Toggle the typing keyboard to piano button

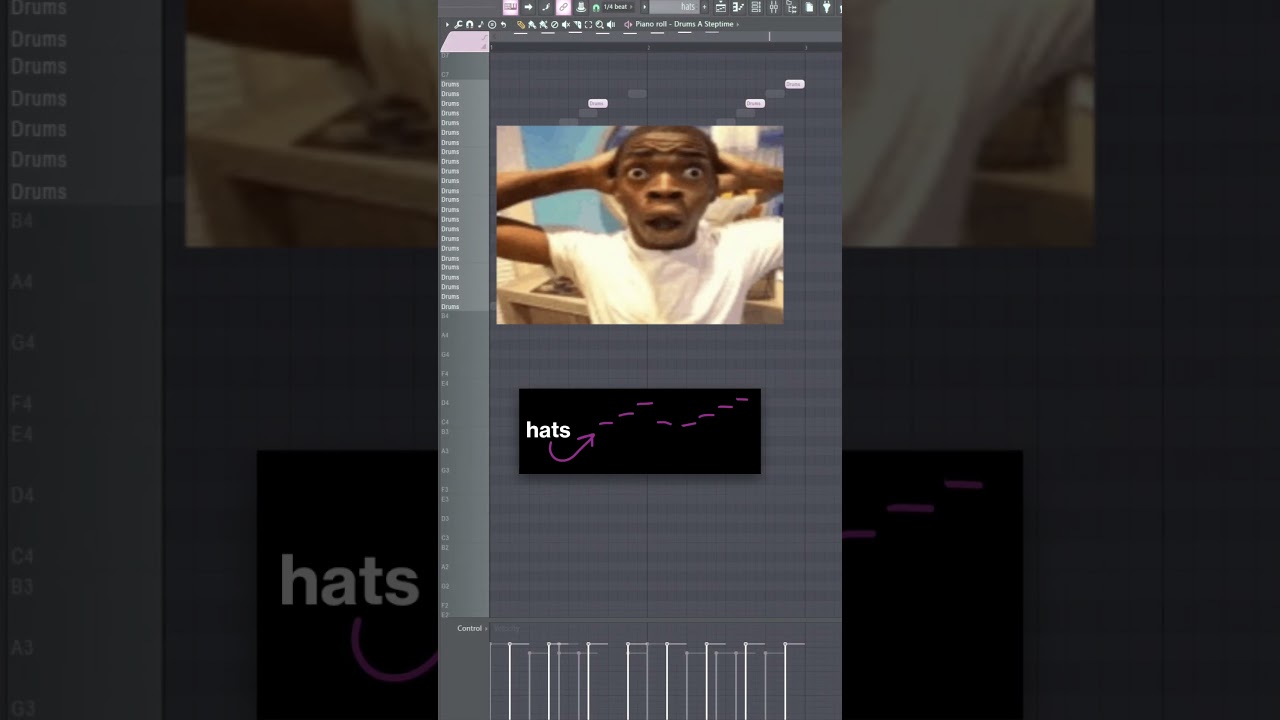pyautogui.click(x=510, y=7)
